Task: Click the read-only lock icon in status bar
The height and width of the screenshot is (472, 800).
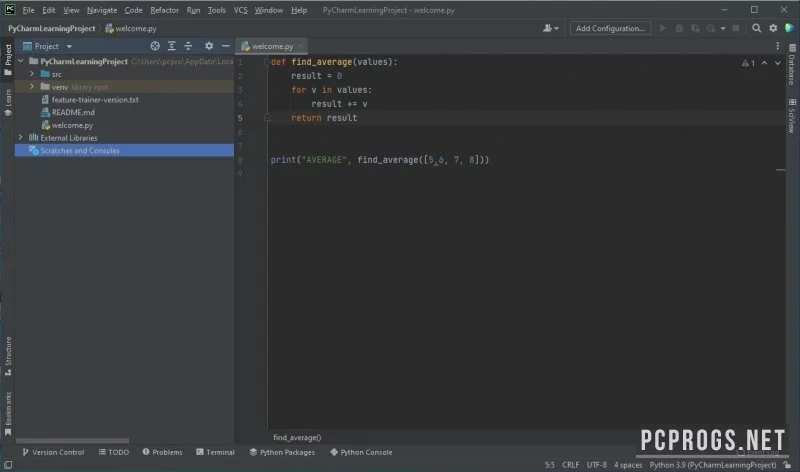Action: click(x=788, y=465)
